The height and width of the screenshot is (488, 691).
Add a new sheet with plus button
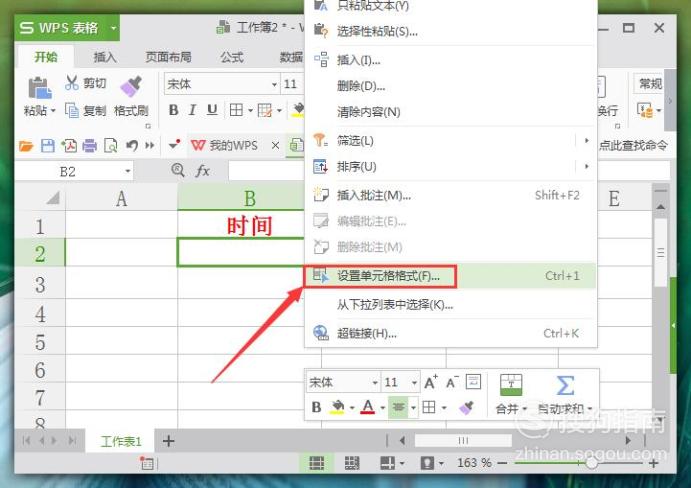(168, 441)
